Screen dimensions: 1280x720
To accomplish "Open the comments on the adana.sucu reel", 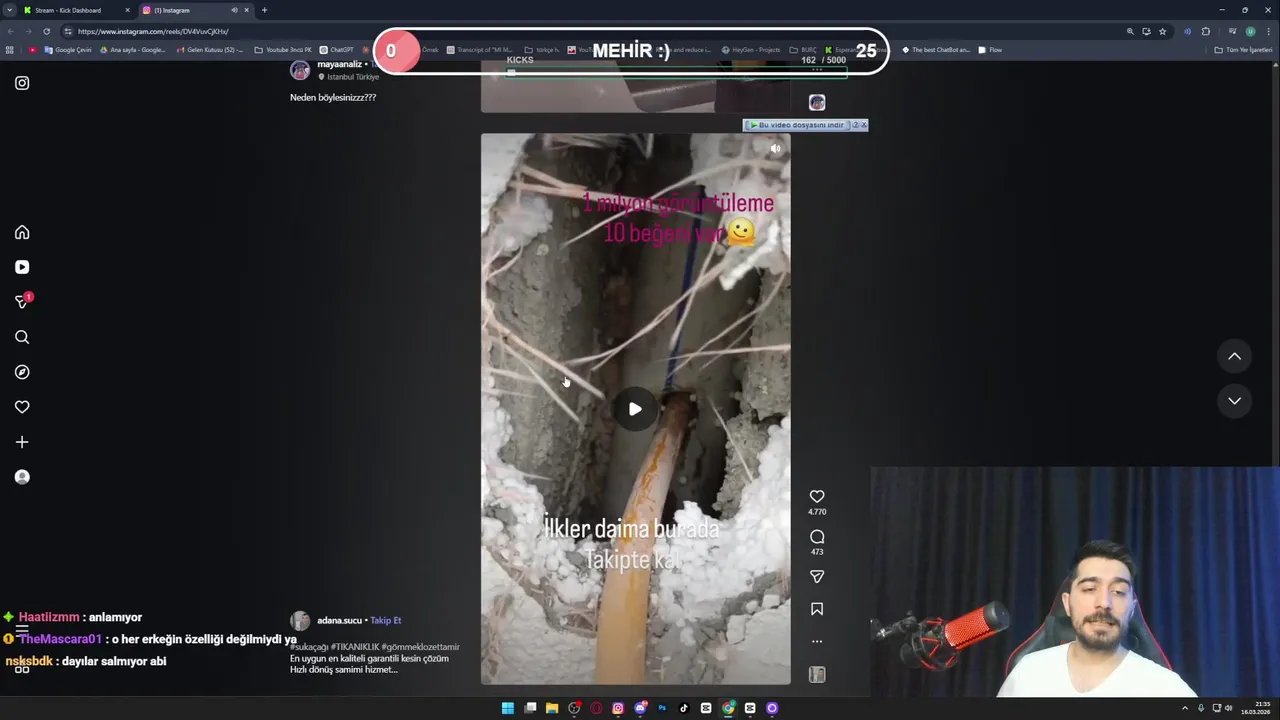I will 817,537.
